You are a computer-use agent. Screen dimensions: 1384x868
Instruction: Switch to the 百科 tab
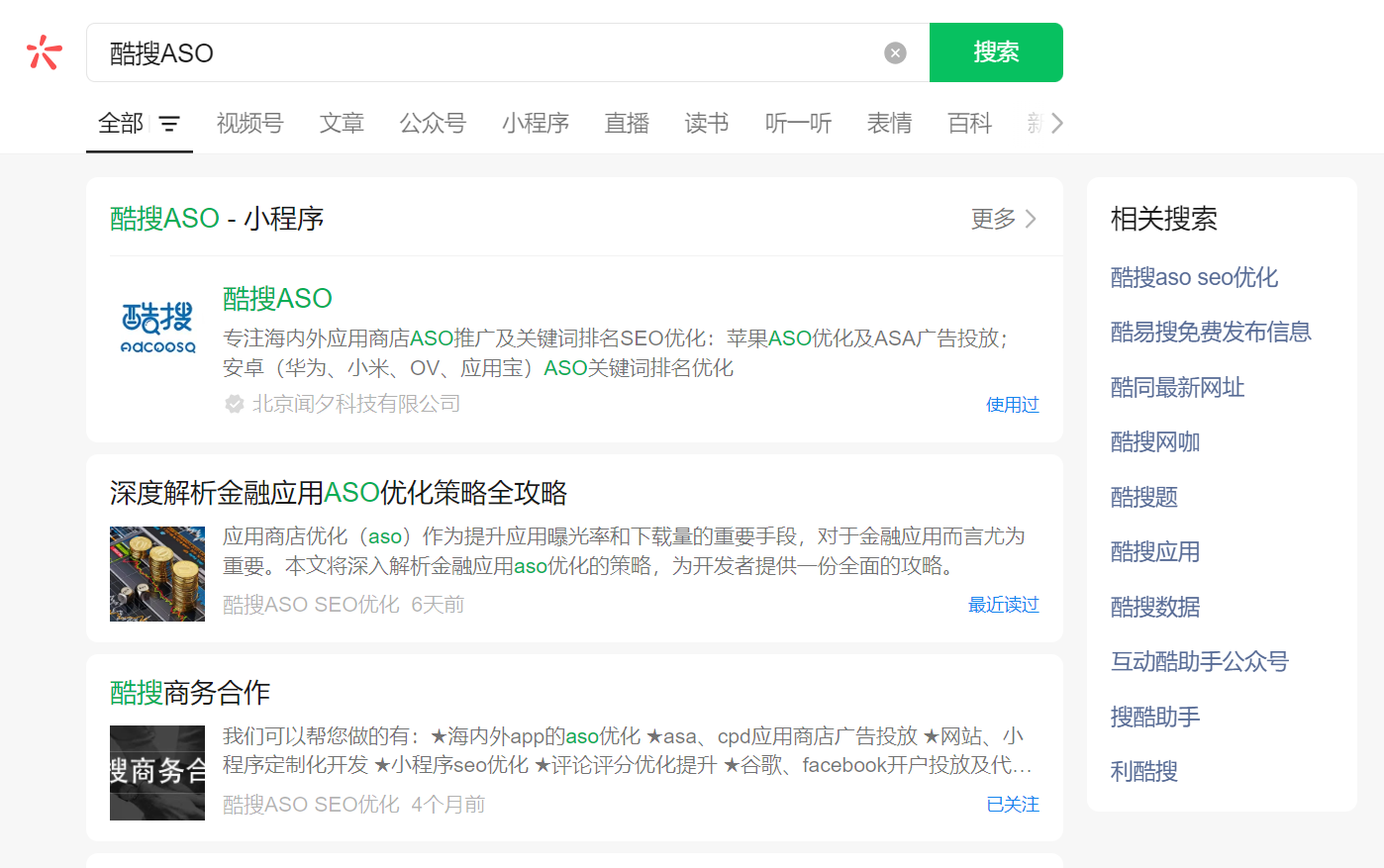pos(969,124)
